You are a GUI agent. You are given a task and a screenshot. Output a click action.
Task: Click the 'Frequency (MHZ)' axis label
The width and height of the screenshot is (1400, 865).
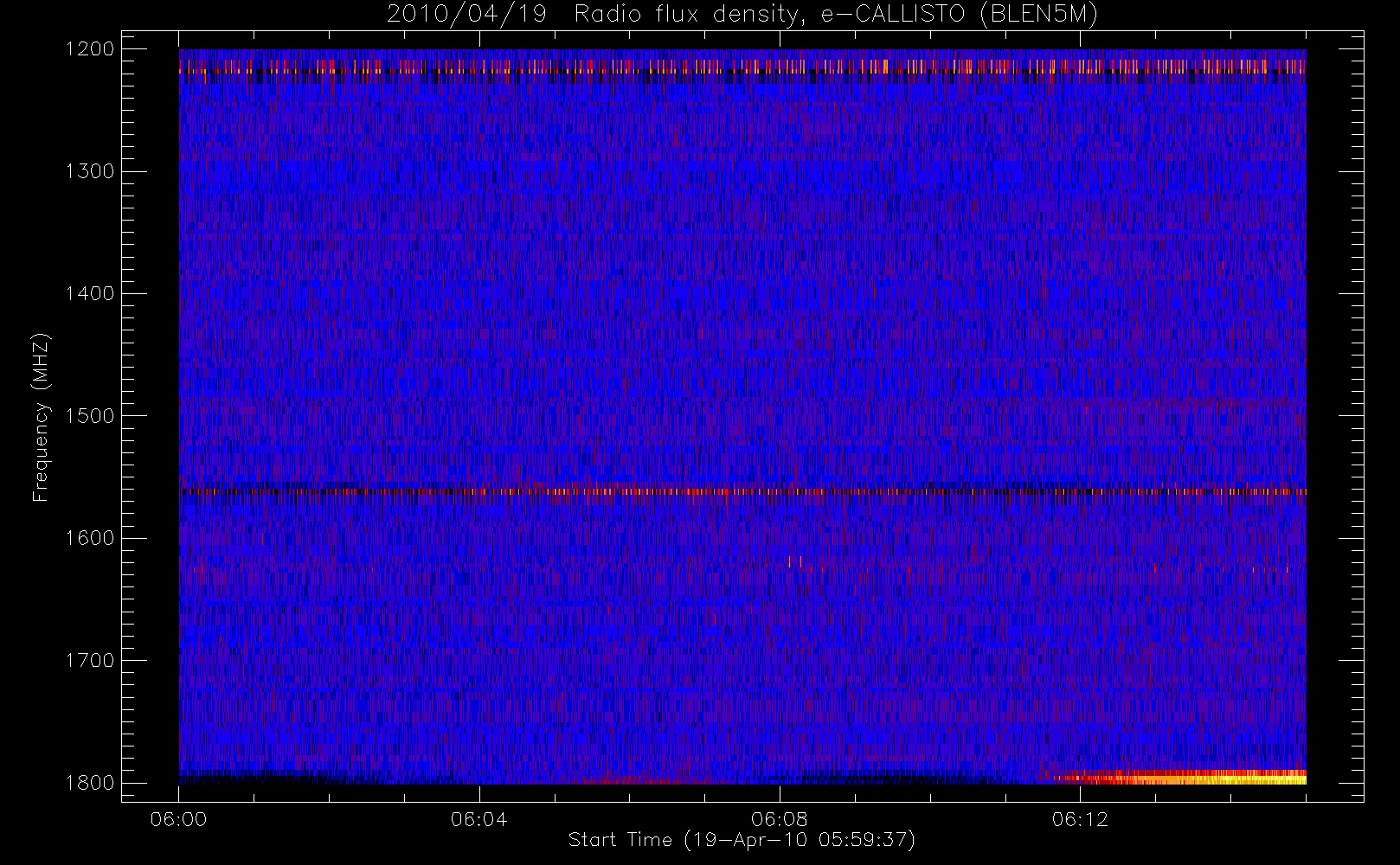pos(40,418)
